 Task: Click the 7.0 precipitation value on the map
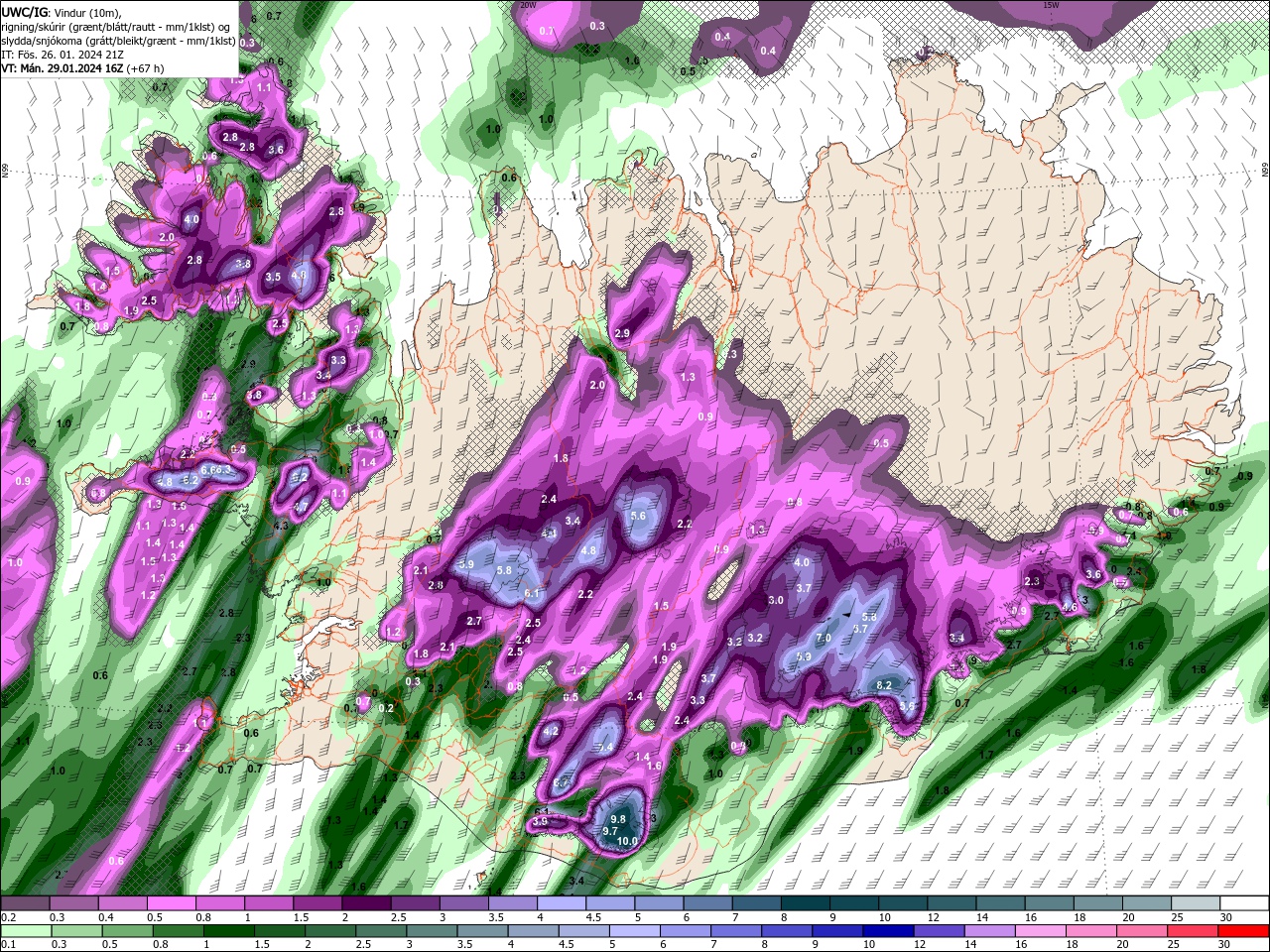[823, 638]
